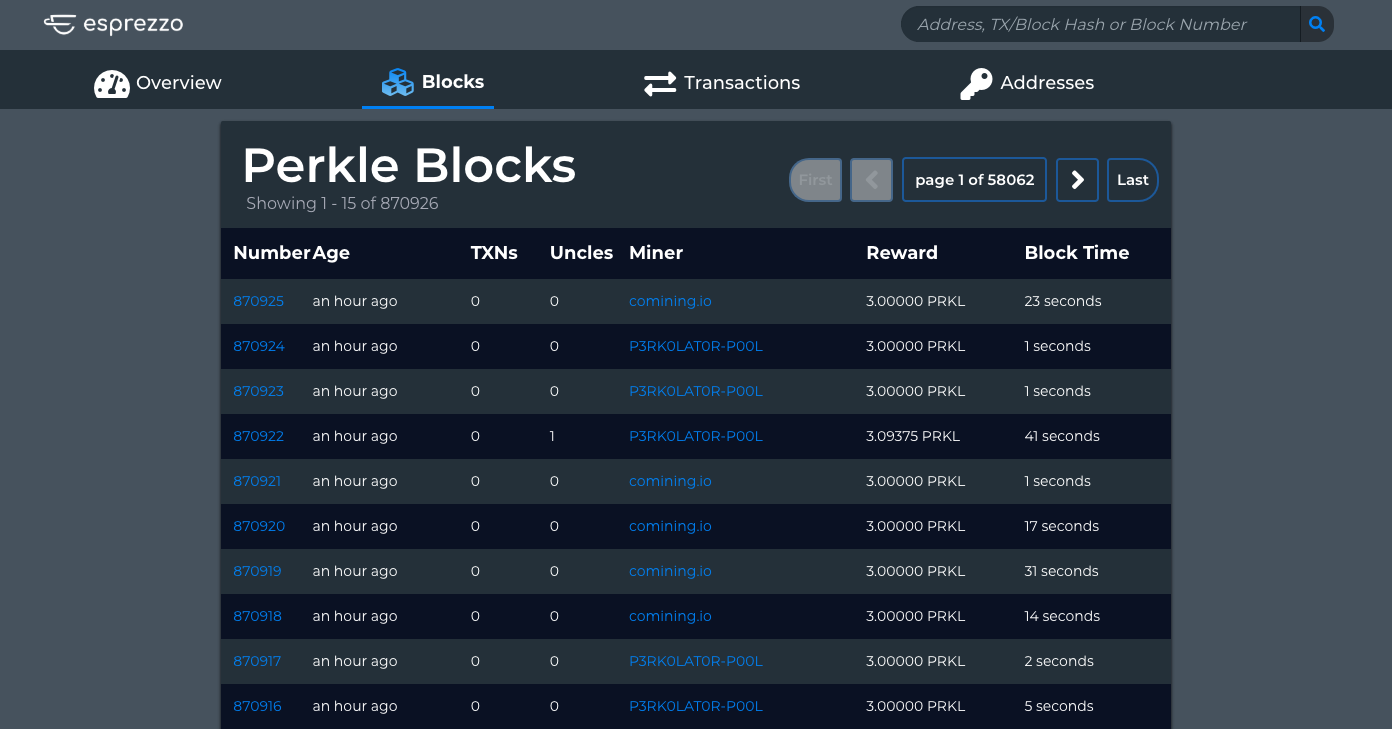This screenshot has width=1392, height=729.
Task: Click the TXNs column header
Action: pyautogui.click(x=494, y=253)
